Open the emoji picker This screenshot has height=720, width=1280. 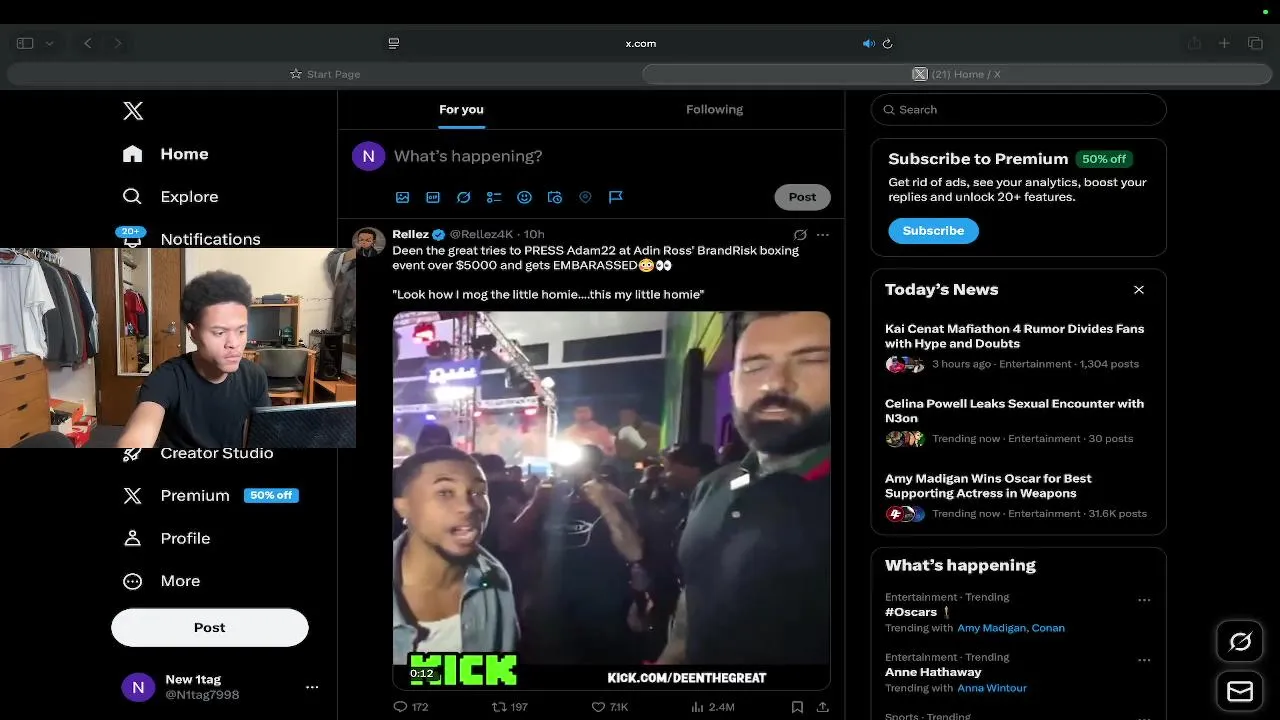click(x=524, y=197)
